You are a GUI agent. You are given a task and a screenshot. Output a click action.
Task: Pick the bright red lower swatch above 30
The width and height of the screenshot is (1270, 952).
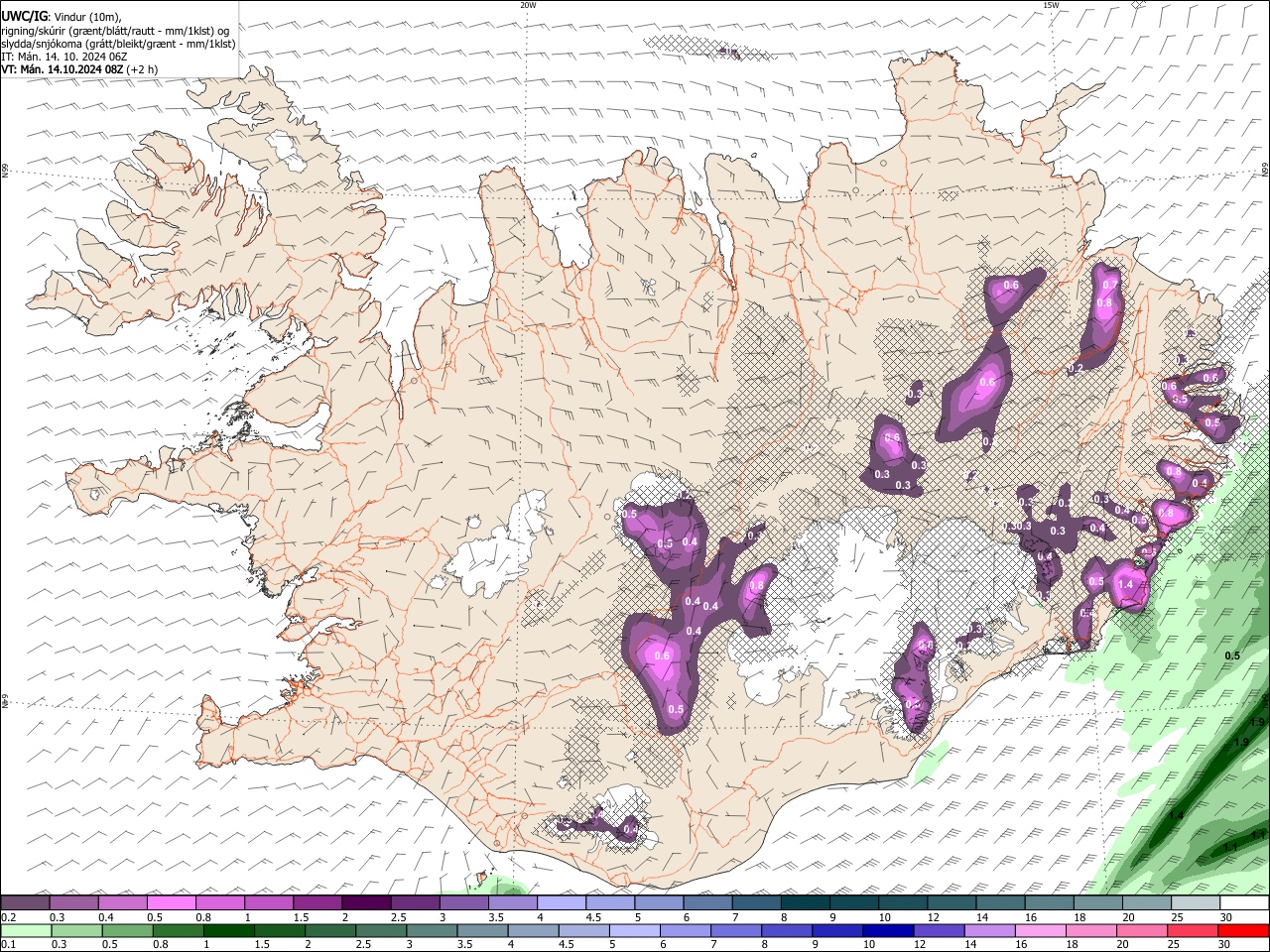[x=1243, y=930]
